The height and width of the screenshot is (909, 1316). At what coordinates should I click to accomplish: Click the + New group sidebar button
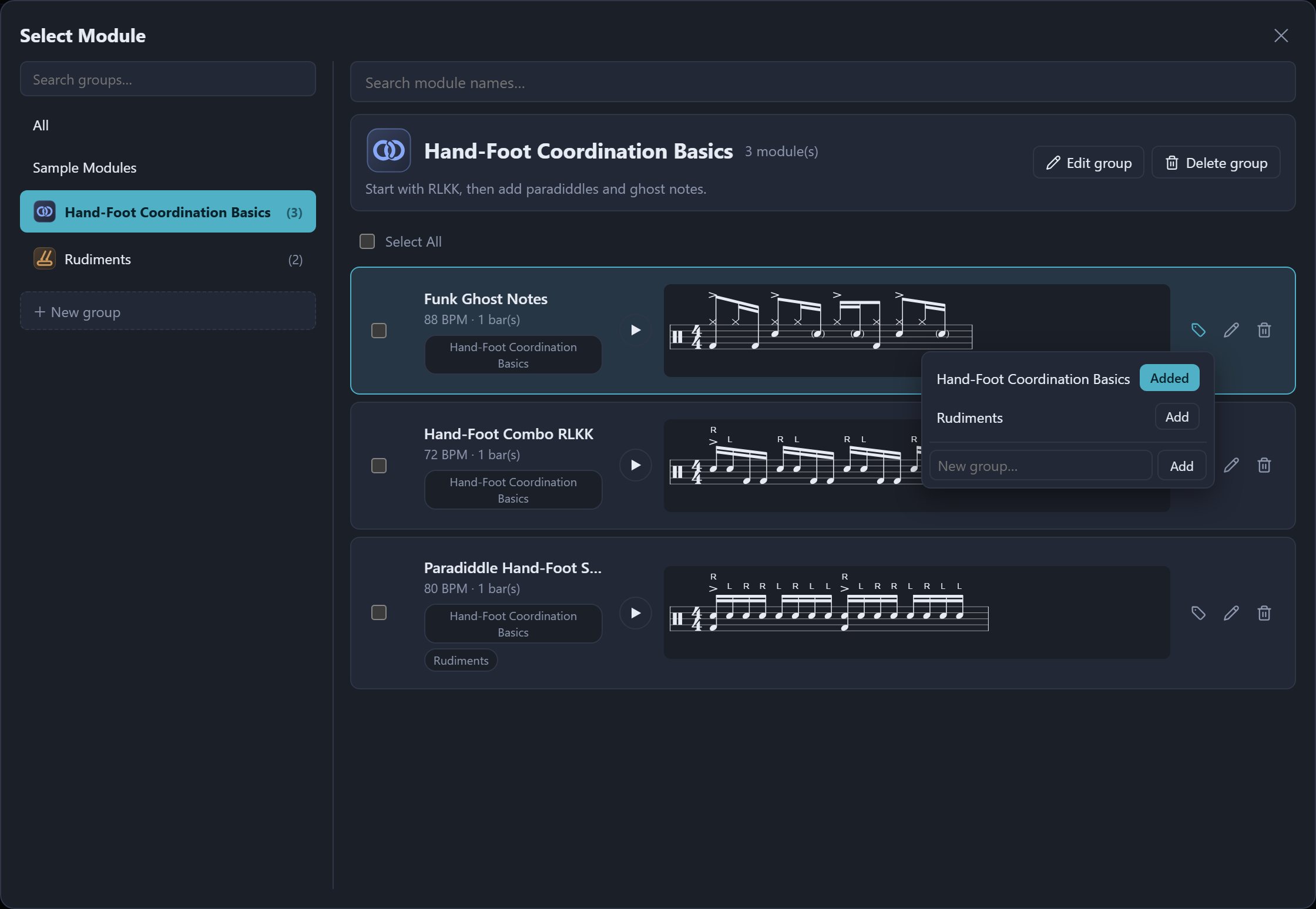tap(167, 311)
